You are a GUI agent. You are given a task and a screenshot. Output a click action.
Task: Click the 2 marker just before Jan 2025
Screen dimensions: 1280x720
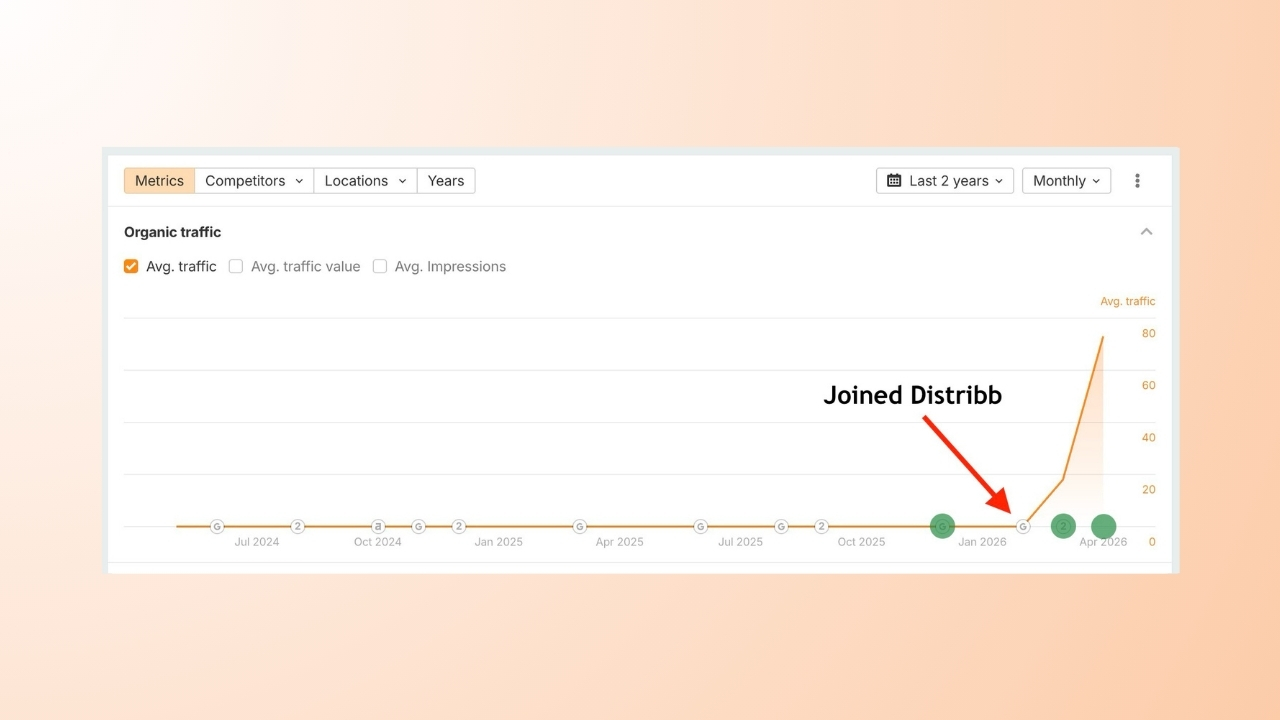[x=458, y=526]
